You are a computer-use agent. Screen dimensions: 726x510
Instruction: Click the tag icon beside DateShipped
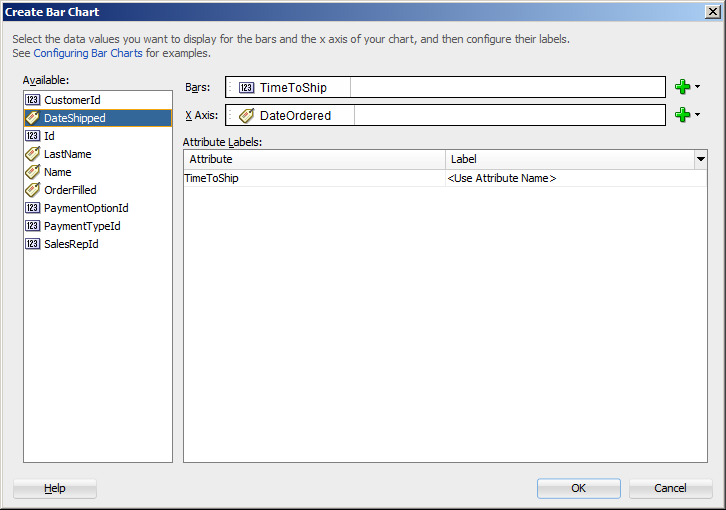[32, 118]
